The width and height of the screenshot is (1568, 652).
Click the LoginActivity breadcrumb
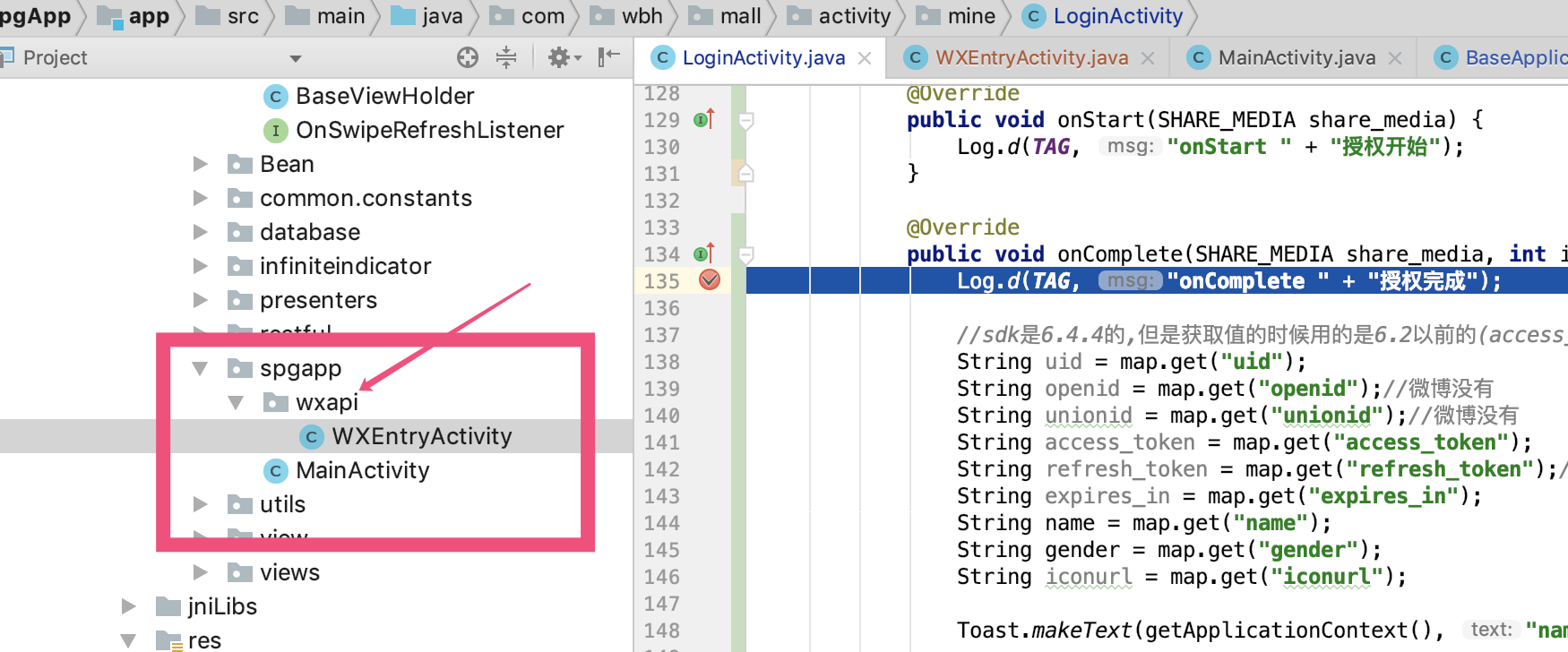point(1103,16)
